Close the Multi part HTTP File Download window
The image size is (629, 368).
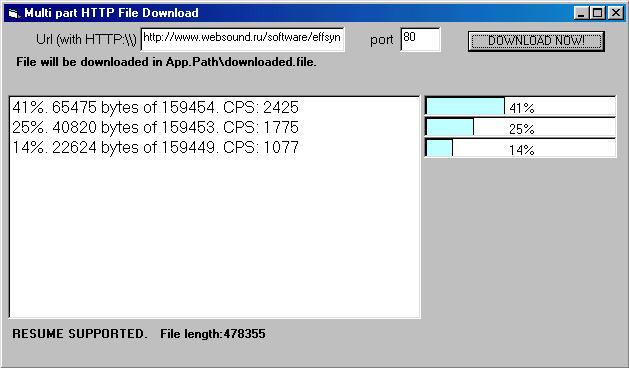pyautogui.click(x=616, y=13)
